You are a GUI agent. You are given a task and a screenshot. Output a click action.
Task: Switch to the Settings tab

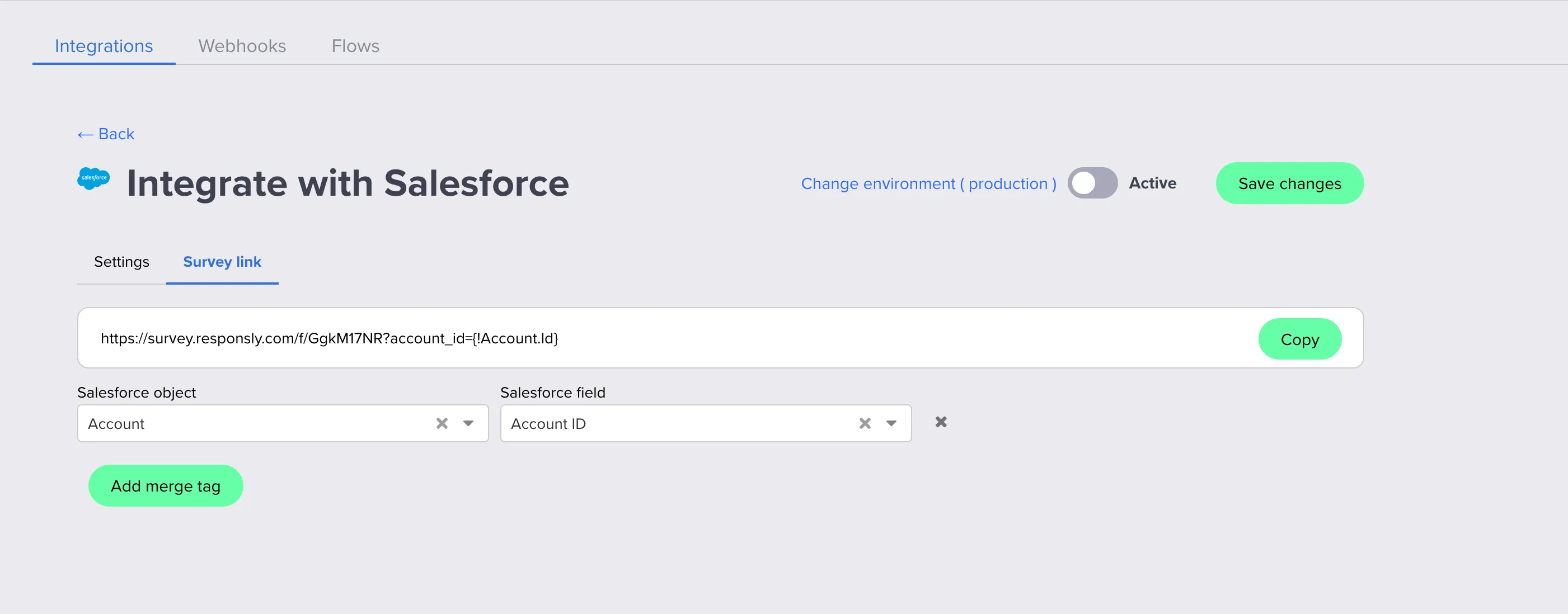tap(121, 262)
